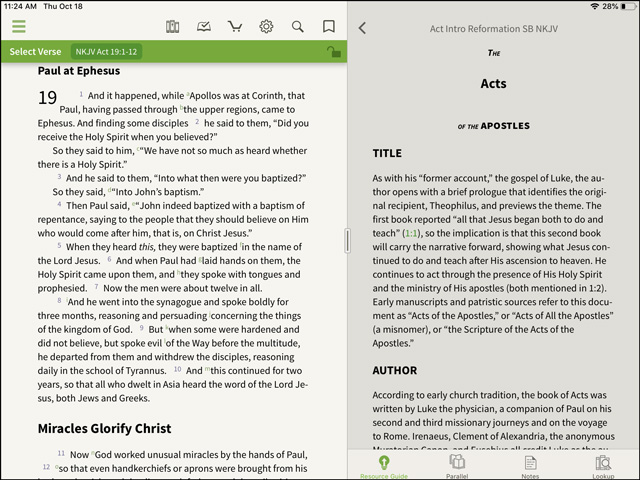Tap verse number 5
This screenshot has height=480, width=640.
pos(59,245)
